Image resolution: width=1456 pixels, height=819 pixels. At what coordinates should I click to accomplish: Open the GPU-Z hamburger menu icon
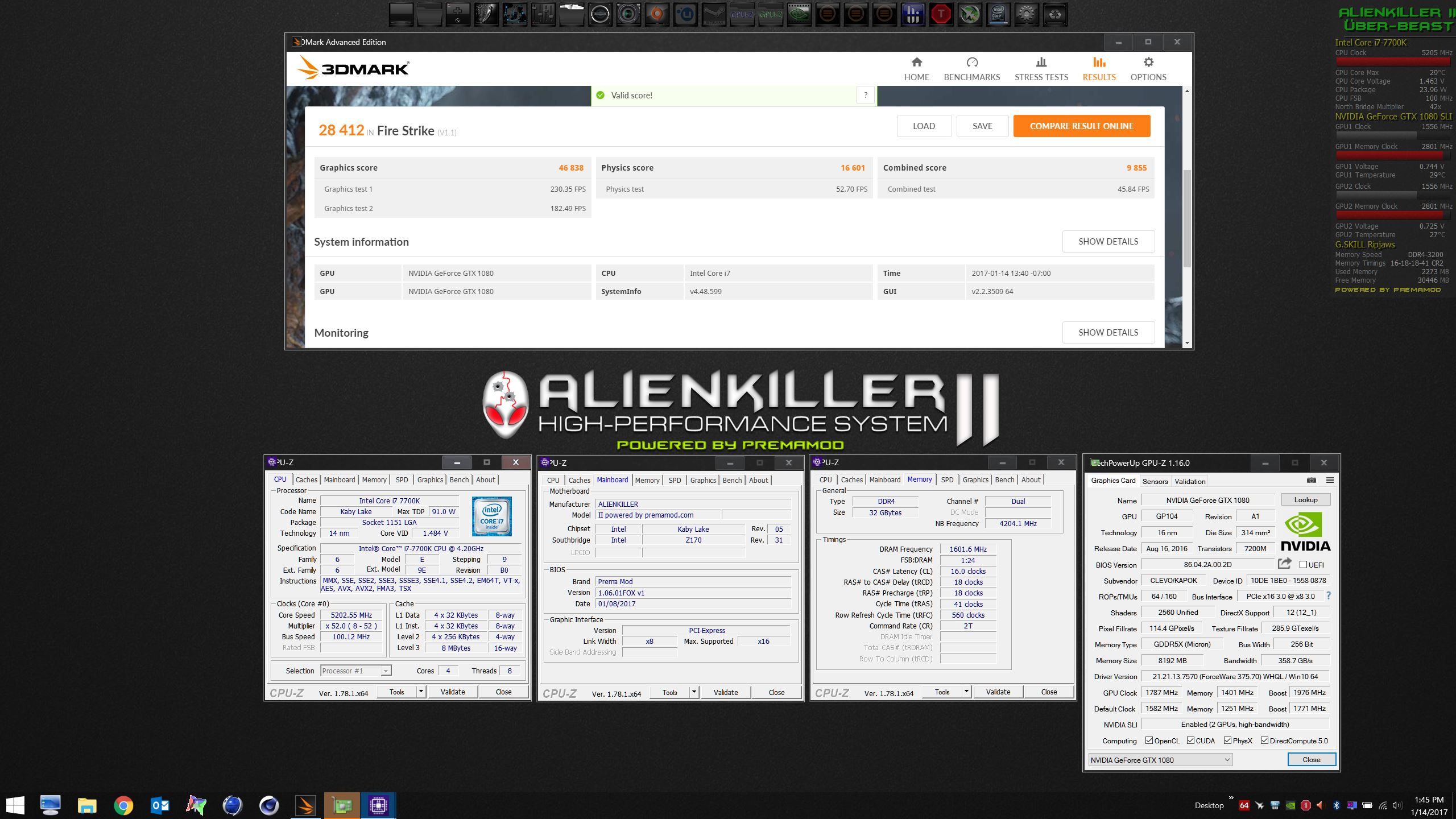point(1330,481)
